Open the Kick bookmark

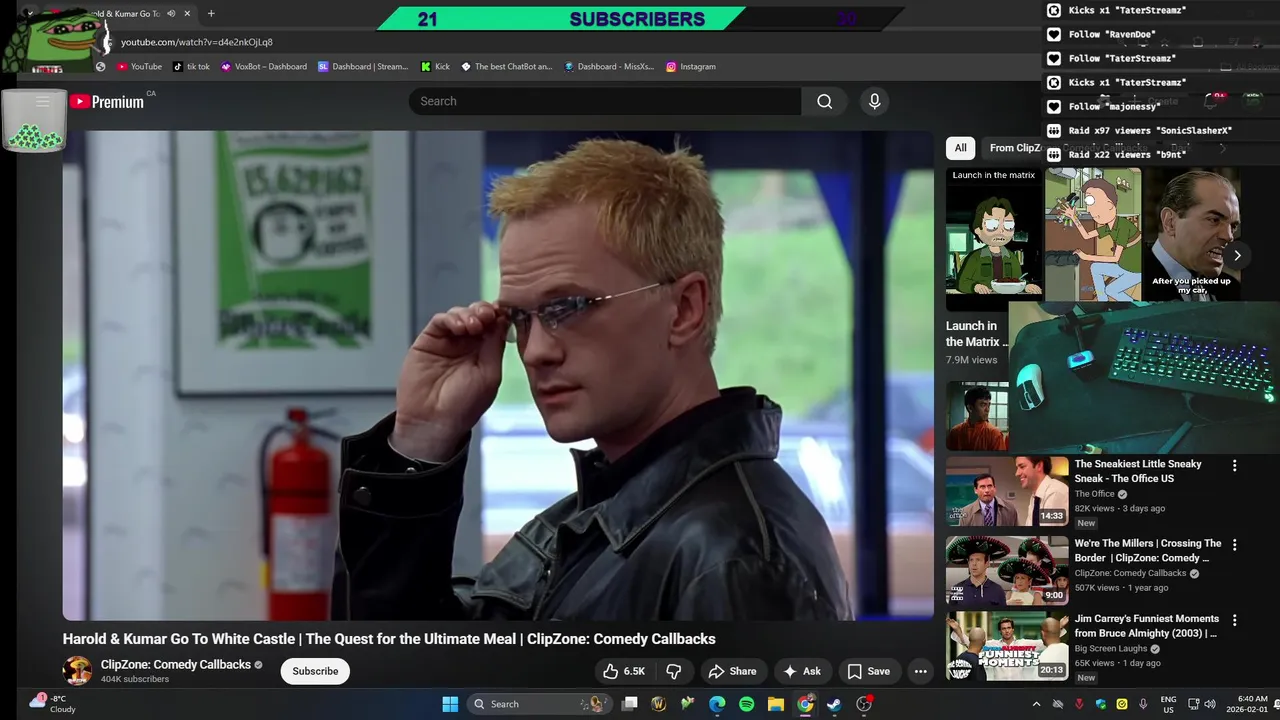point(436,67)
